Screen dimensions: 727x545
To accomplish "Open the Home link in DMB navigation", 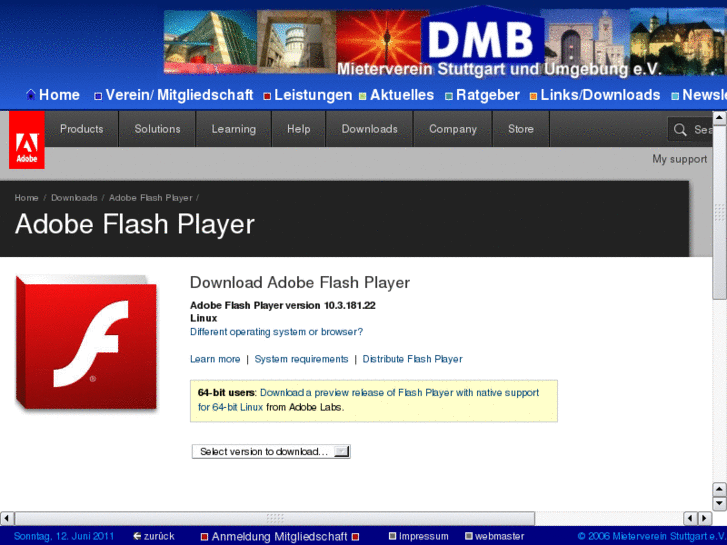I will (59, 95).
